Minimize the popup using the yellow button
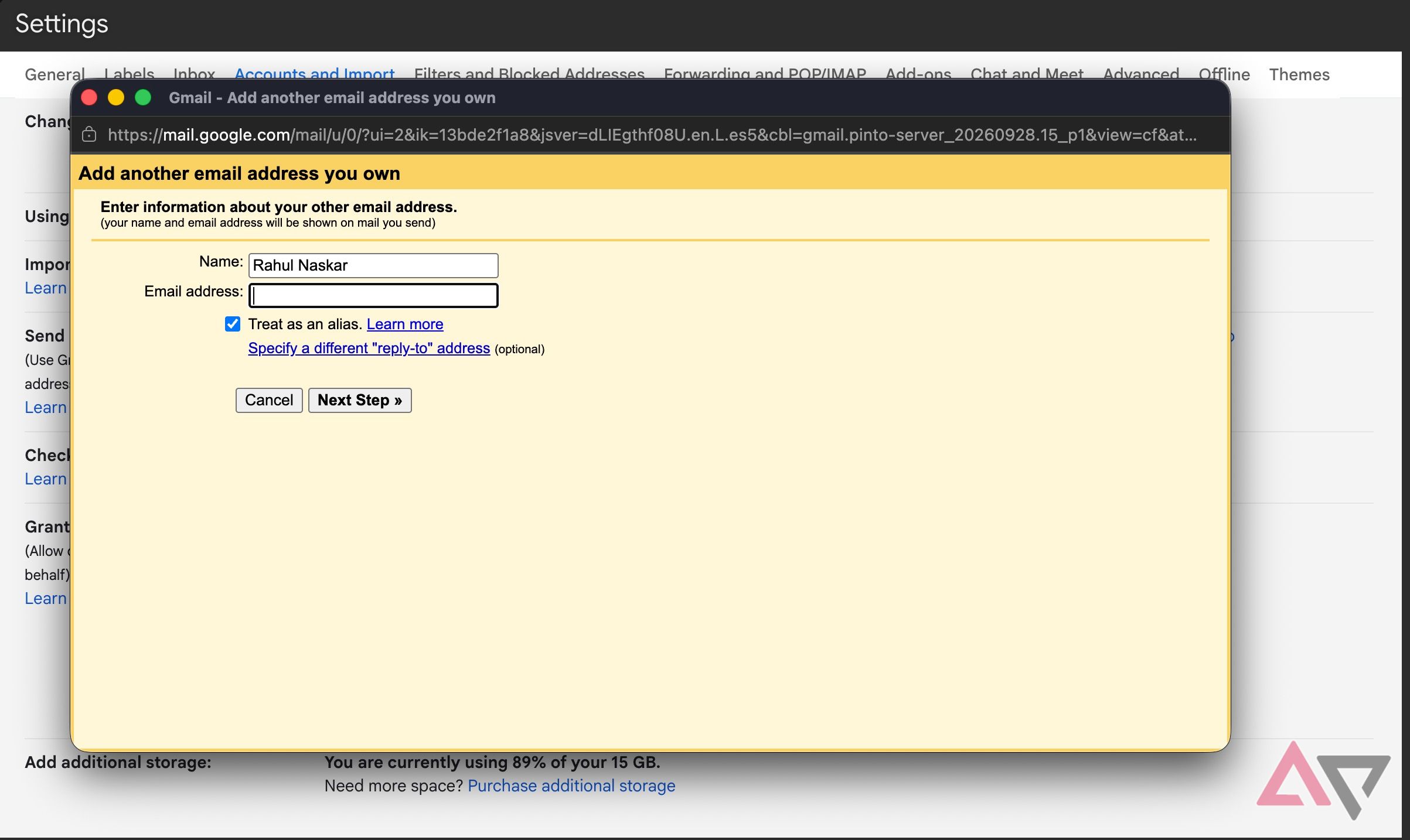The image size is (1410, 840). click(x=116, y=97)
